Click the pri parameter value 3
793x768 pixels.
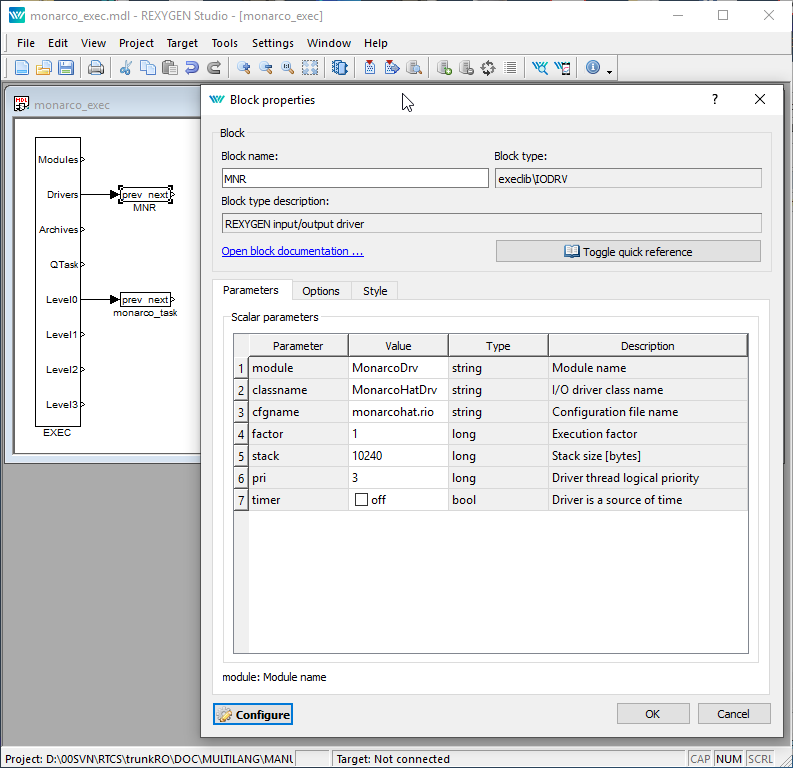tap(398, 478)
